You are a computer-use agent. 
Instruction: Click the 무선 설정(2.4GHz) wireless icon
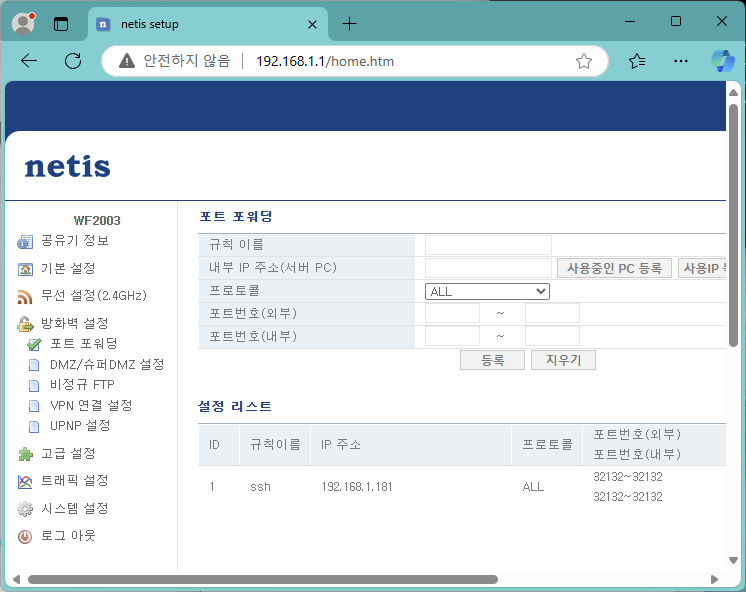tap(26, 297)
